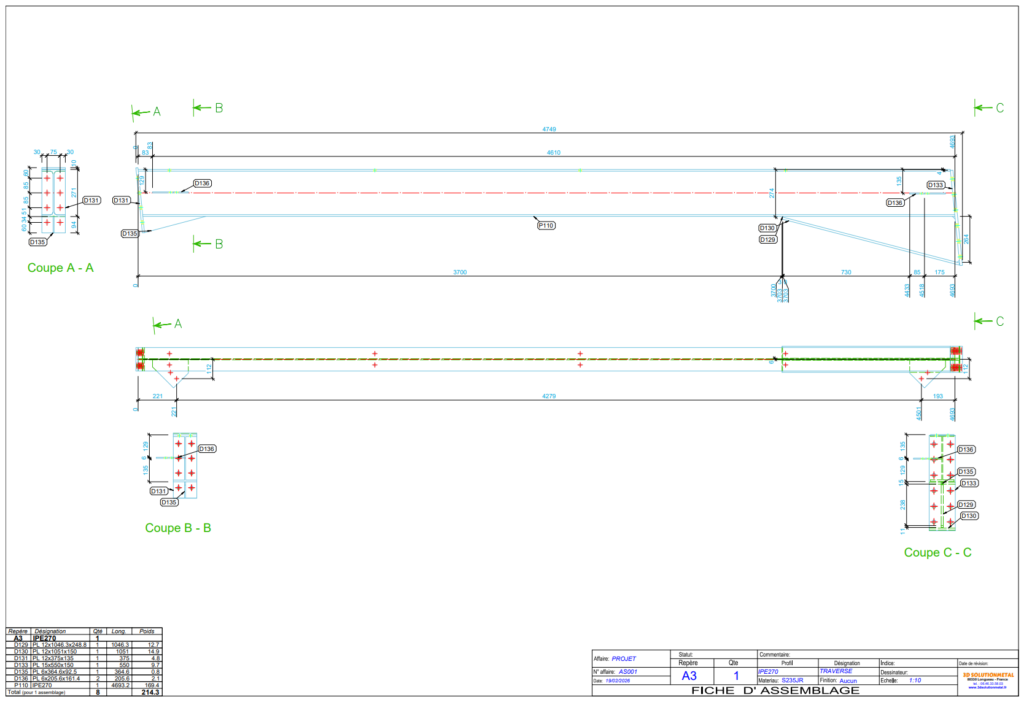Click the D129 tag in Coupe C - C
The width and height of the screenshot is (1024, 702).
pyautogui.click(x=966, y=505)
